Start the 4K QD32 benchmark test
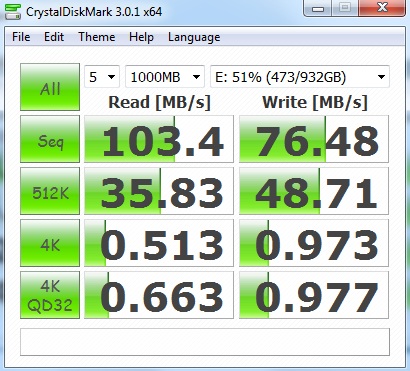 (50, 295)
